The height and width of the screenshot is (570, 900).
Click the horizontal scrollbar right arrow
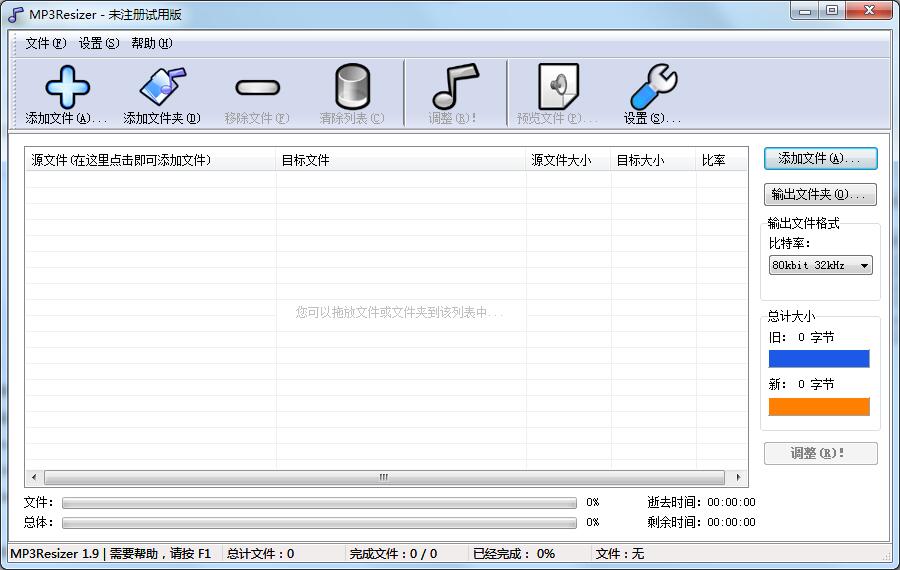(x=739, y=478)
